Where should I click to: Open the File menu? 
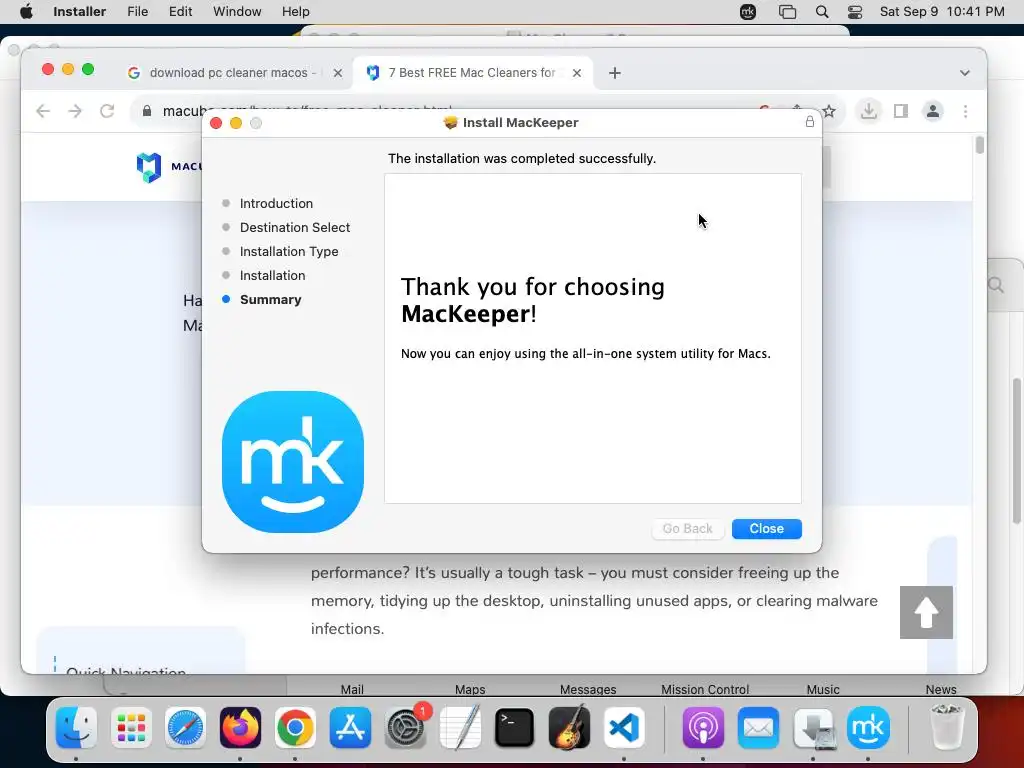click(x=137, y=12)
